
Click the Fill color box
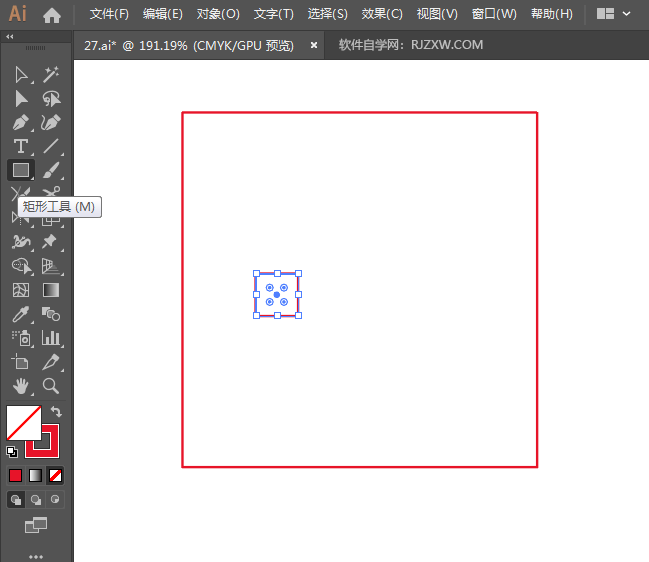[24, 423]
